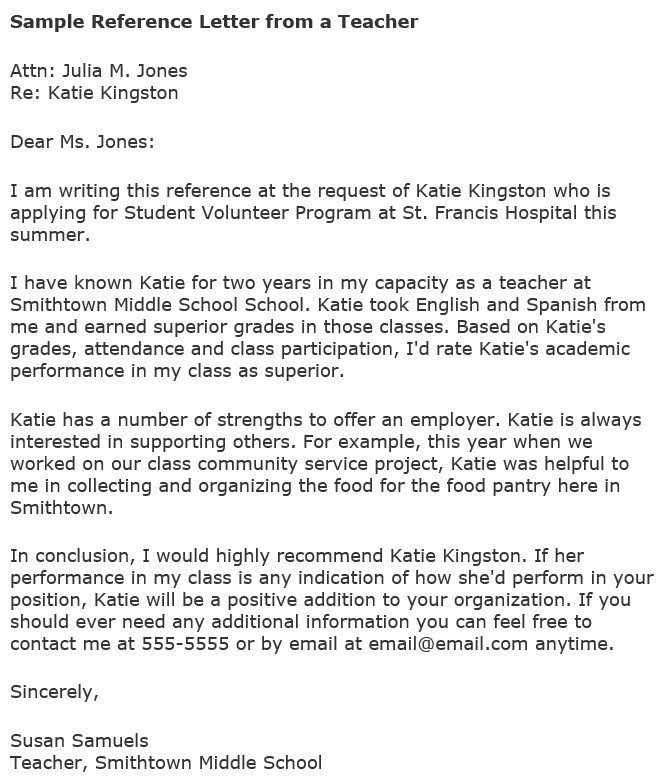Click the name 'Julia M. Jones' in Attn line
Screen dimensions: 667x781
tap(125, 71)
